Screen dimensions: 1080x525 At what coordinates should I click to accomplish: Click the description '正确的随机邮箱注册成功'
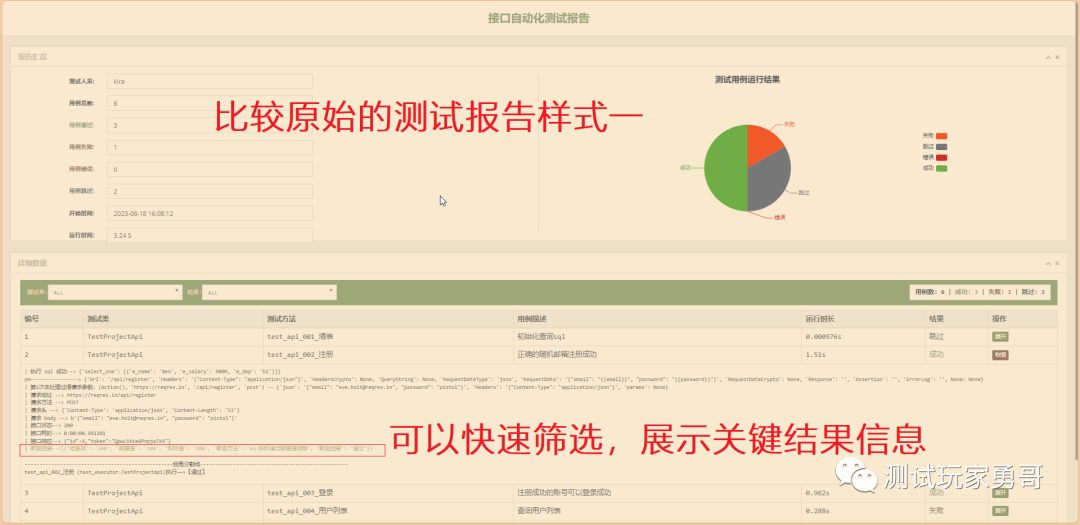click(x=557, y=355)
